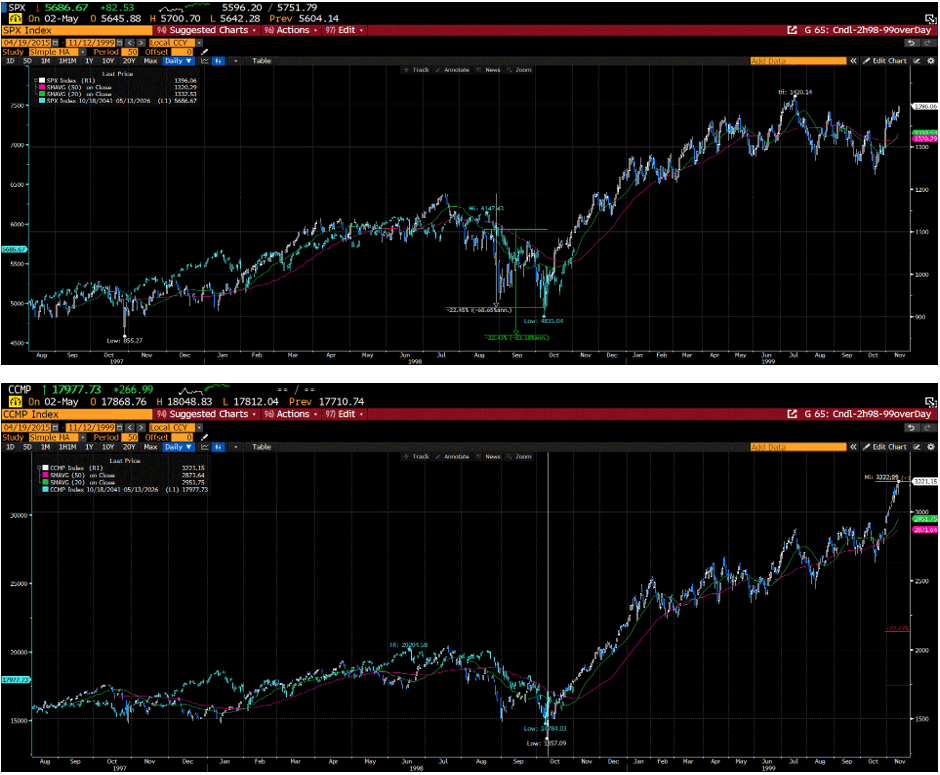
Task: Click the Edit Chart button
Action: pyautogui.click(x=890, y=60)
